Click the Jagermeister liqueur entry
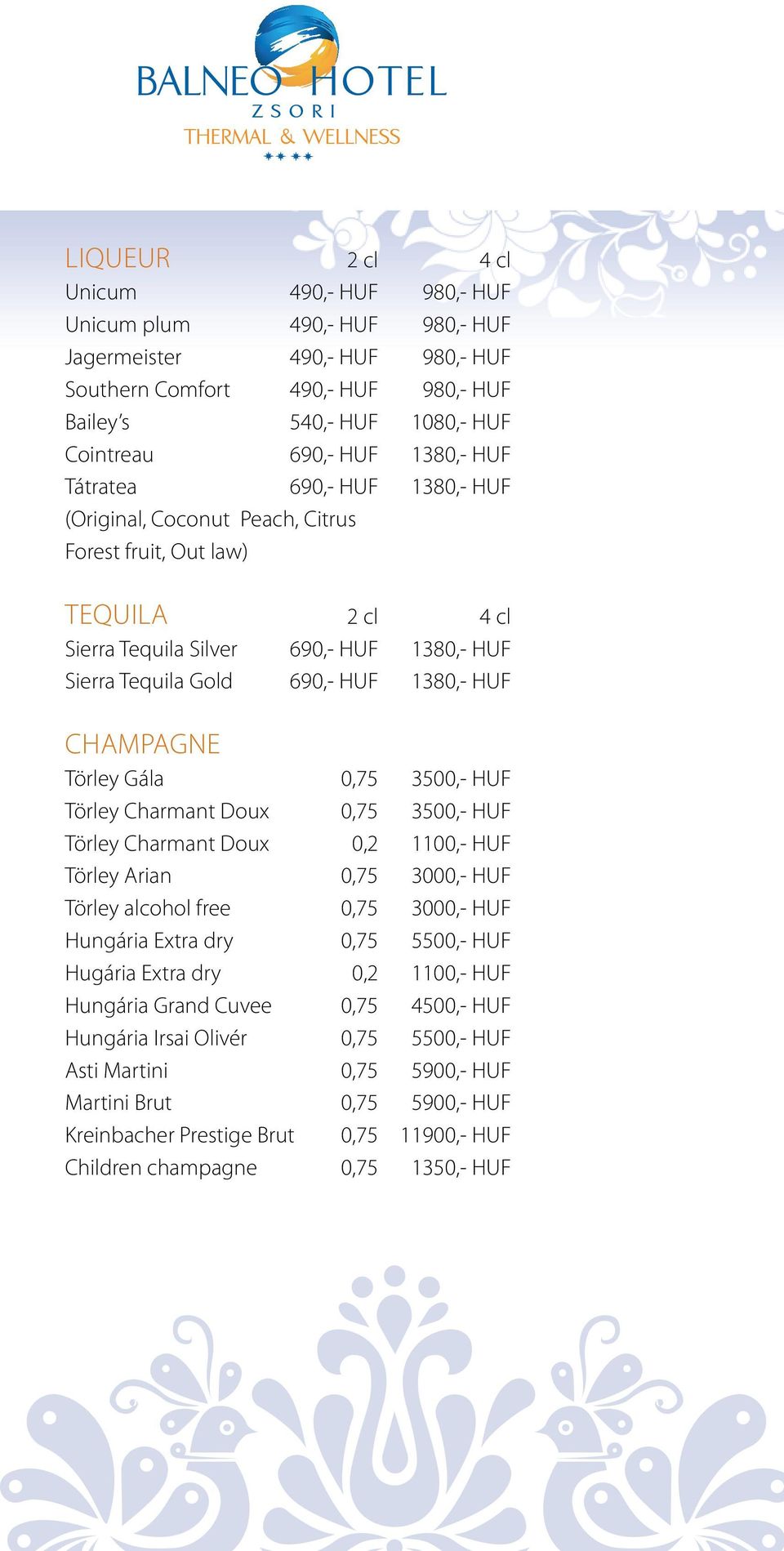Screen dimensions: 784x1551 (x=123, y=358)
